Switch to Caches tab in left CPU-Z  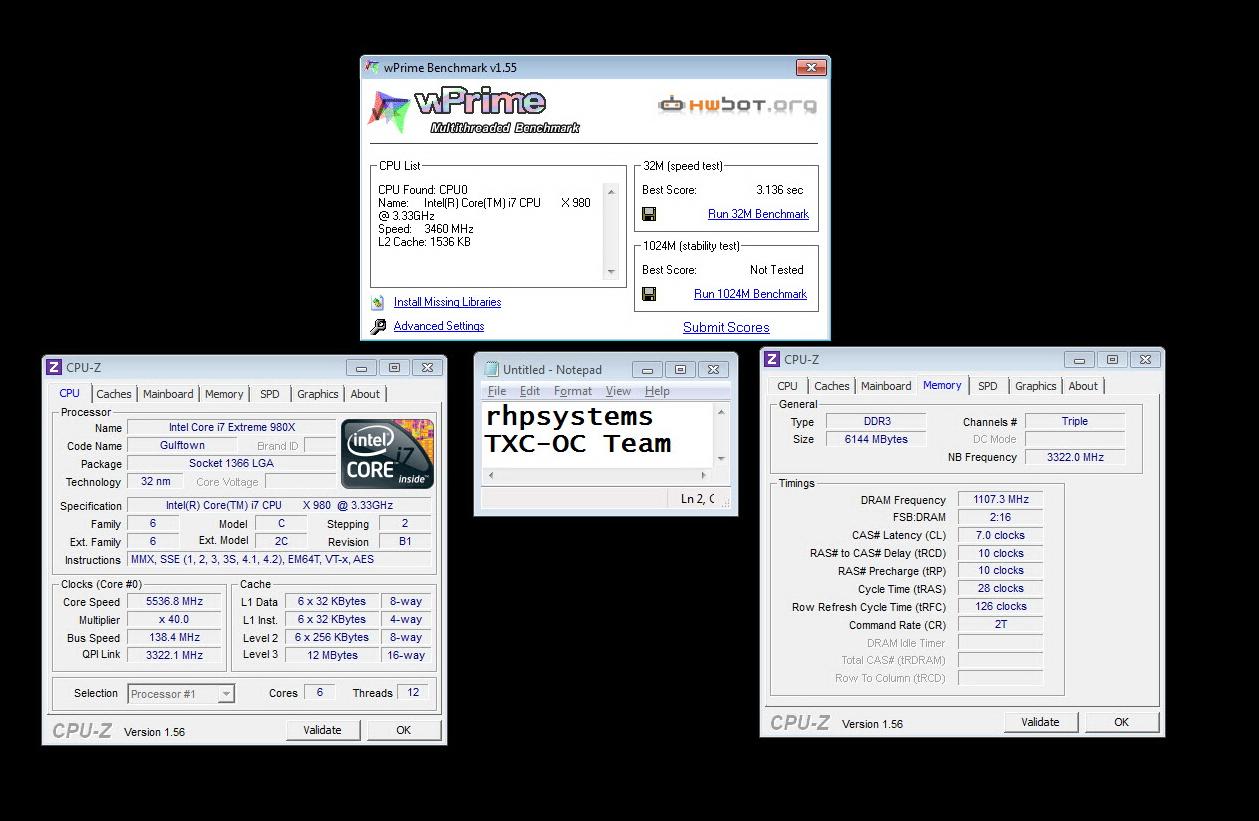[114, 394]
